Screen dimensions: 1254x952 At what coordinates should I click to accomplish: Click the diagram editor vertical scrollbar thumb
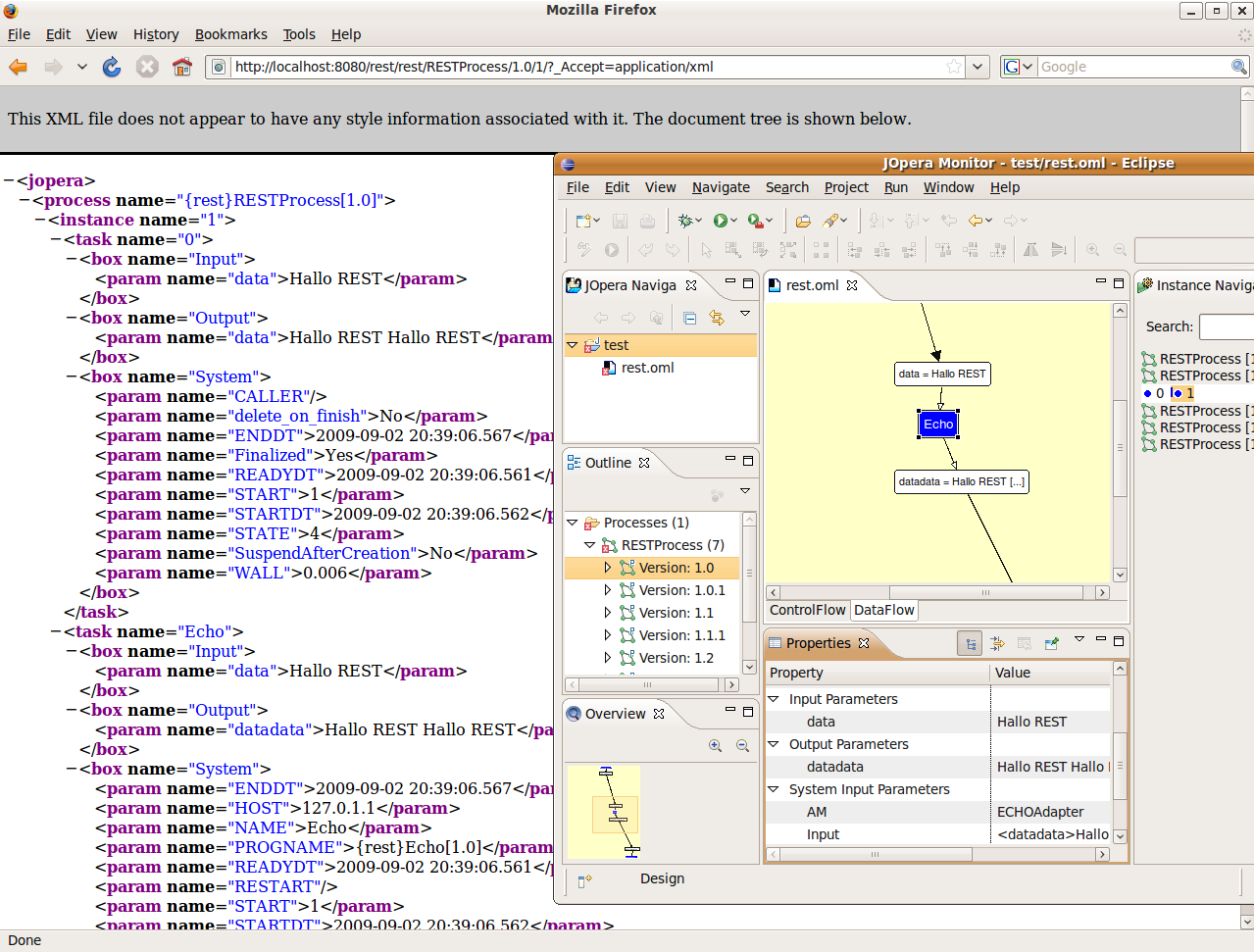(x=1120, y=448)
